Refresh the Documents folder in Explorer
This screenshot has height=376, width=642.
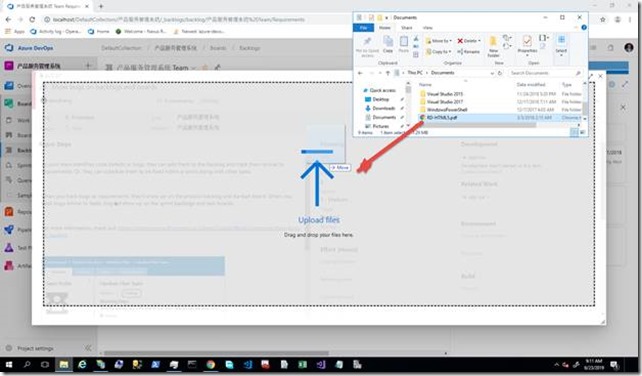[500, 73]
